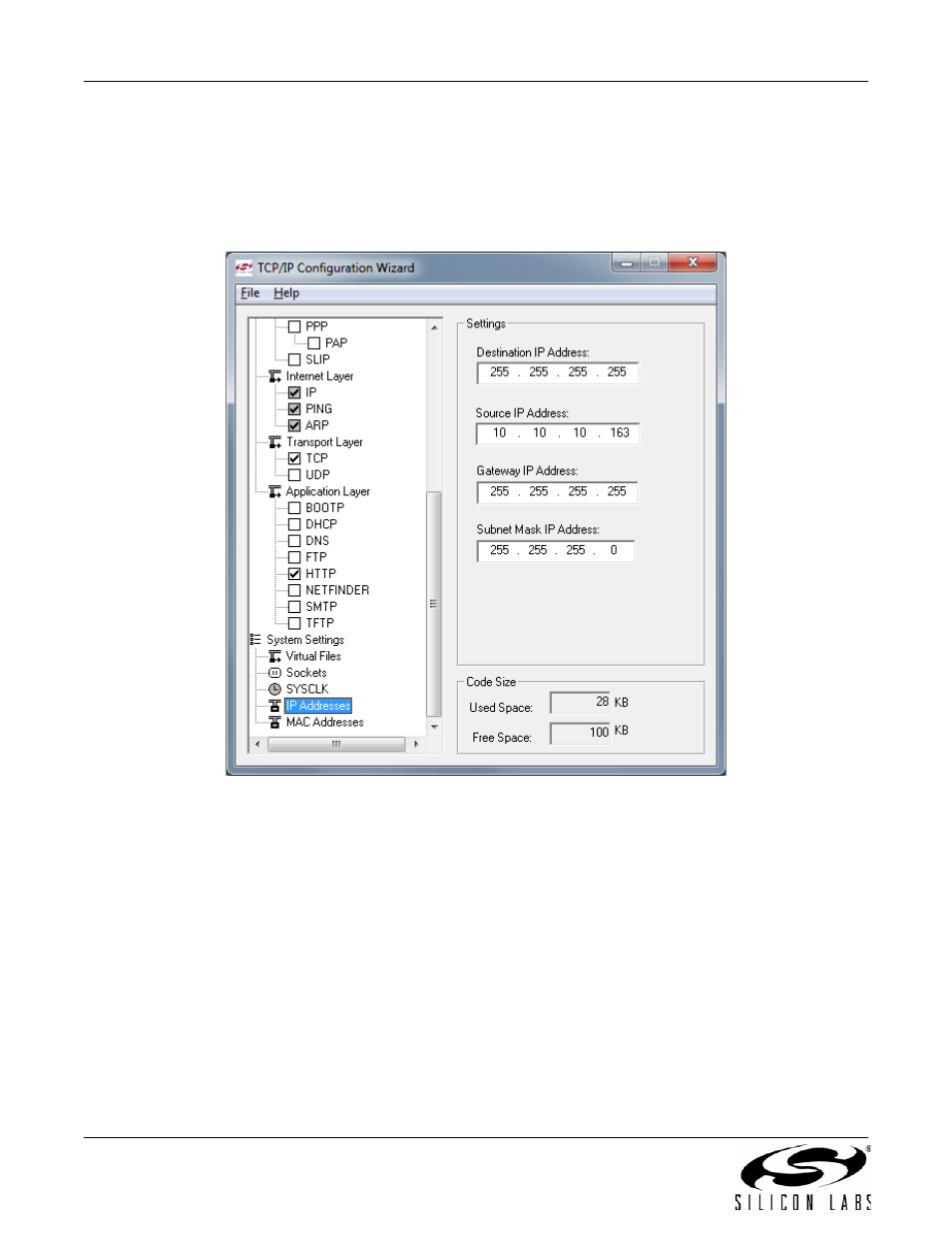
Task: Select Virtual Files in the tree
Action: 313,656
